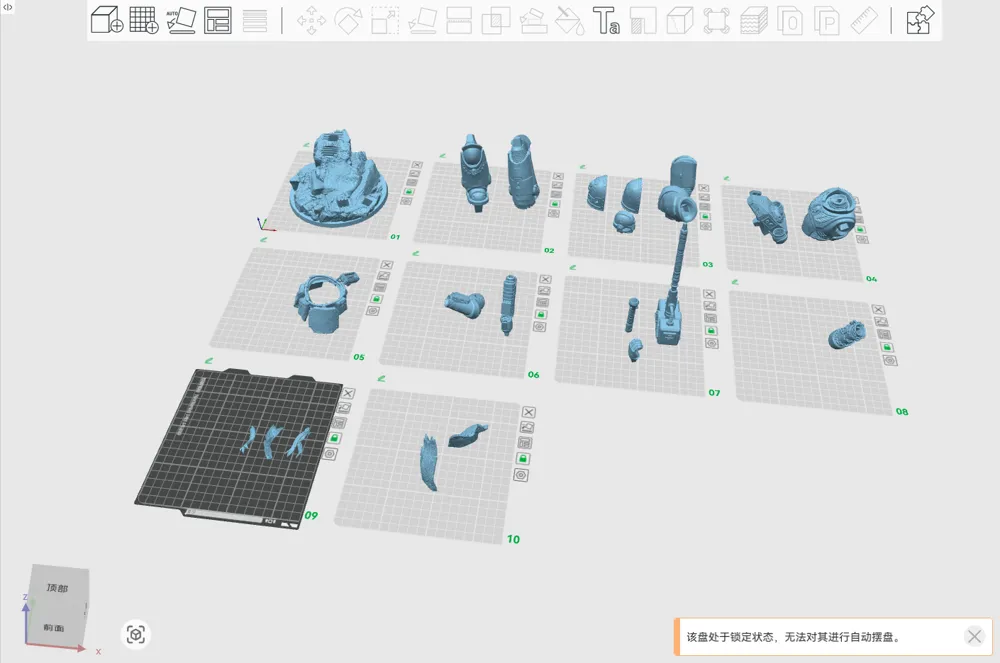This screenshot has height=663, width=1000.
Task: Collapse sidebar using top-left arrows icon
Action: coord(8,7)
